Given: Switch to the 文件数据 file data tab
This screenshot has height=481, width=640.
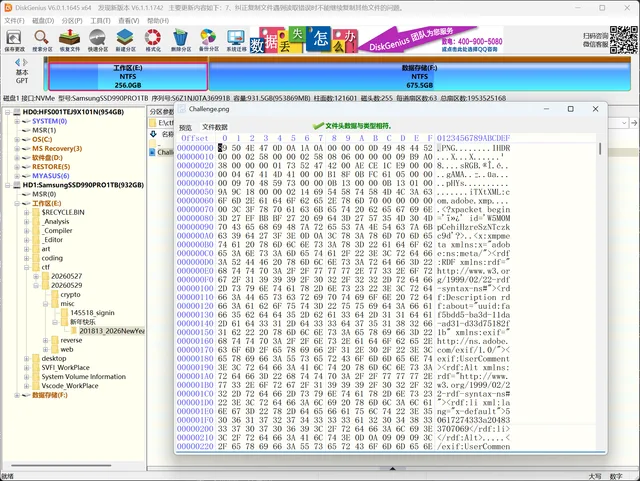Looking at the screenshot, I should point(215,127).
